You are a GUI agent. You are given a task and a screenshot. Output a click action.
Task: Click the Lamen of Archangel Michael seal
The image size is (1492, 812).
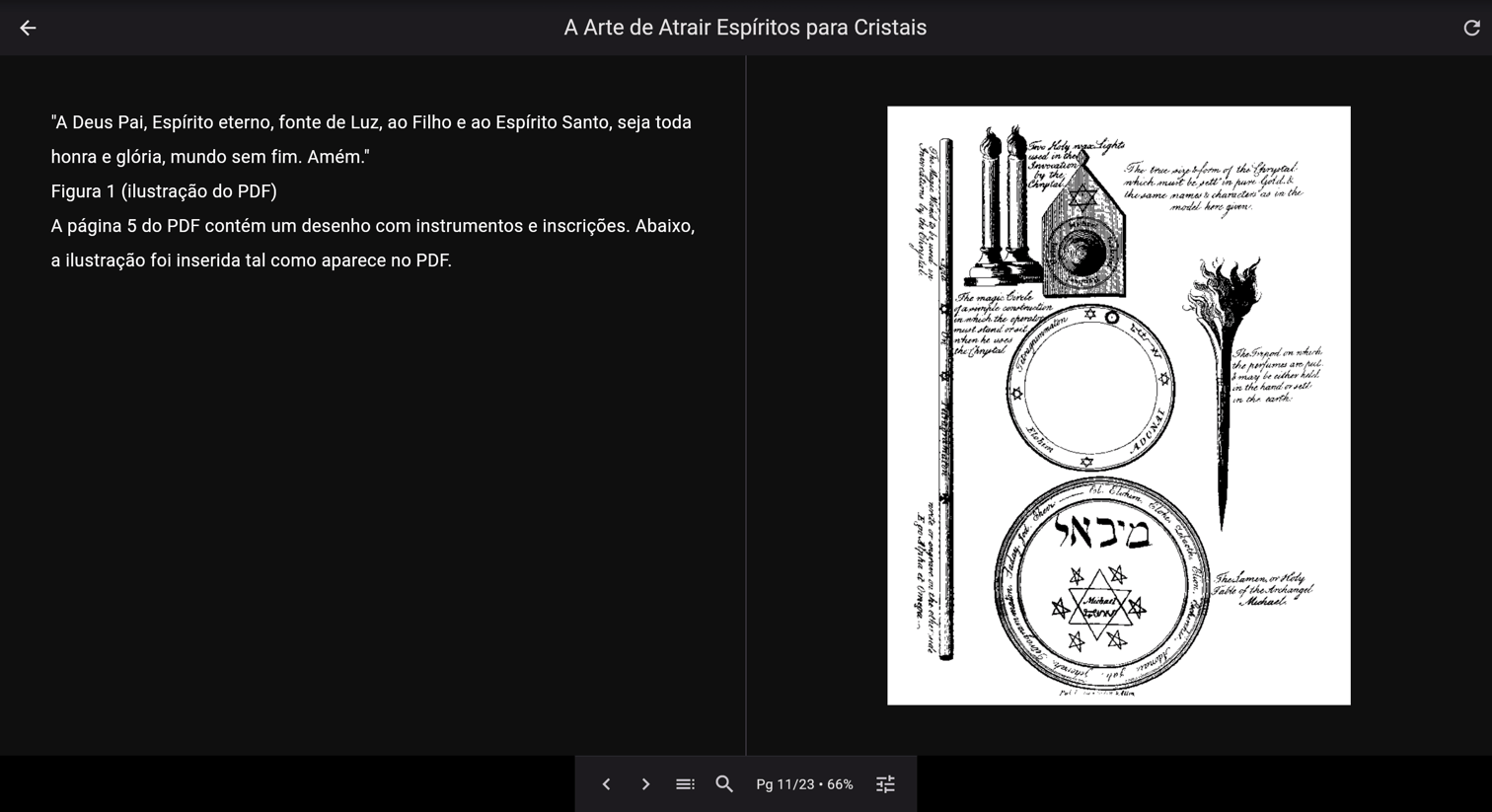(1098, 588)
